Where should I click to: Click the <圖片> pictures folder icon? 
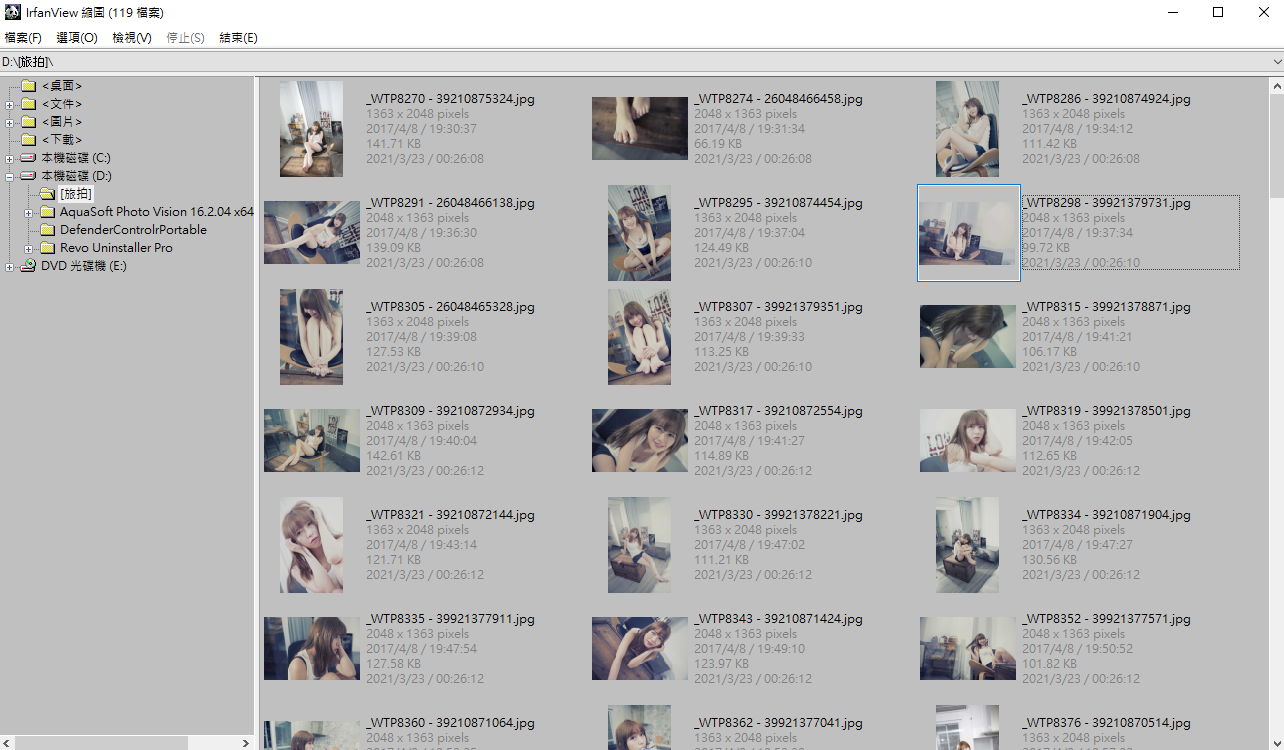coord(28,121)
